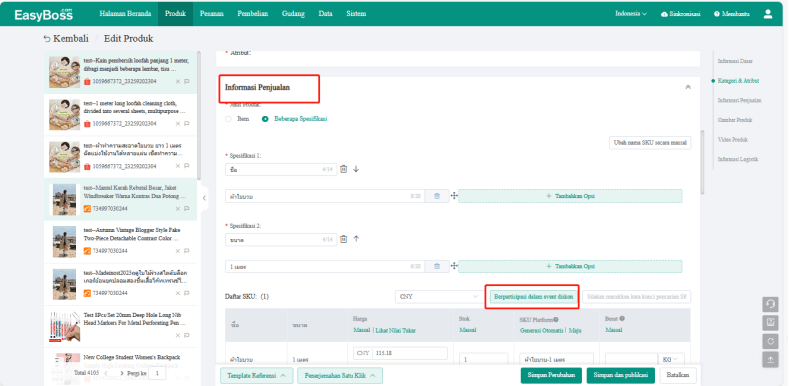Open the Sistem menu
This screenshot has width=789, height=386.
point(356,14)
